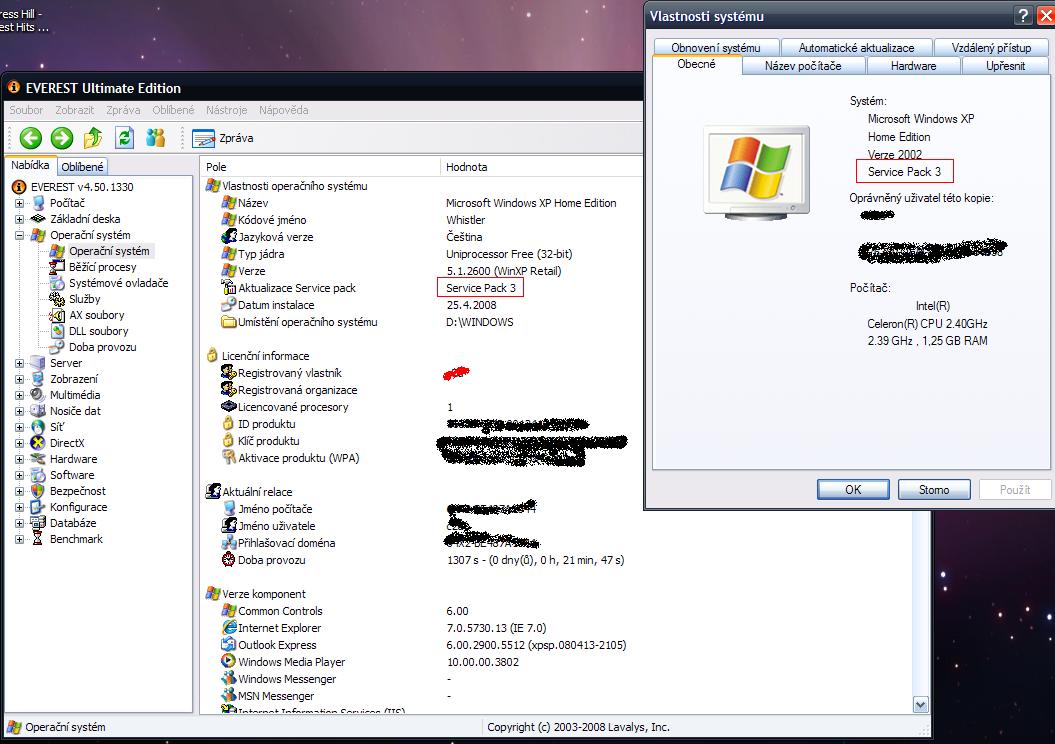This screenshot has height=744, width=1055.
Task: Click the help question mark button
Action: point(1023,15)
